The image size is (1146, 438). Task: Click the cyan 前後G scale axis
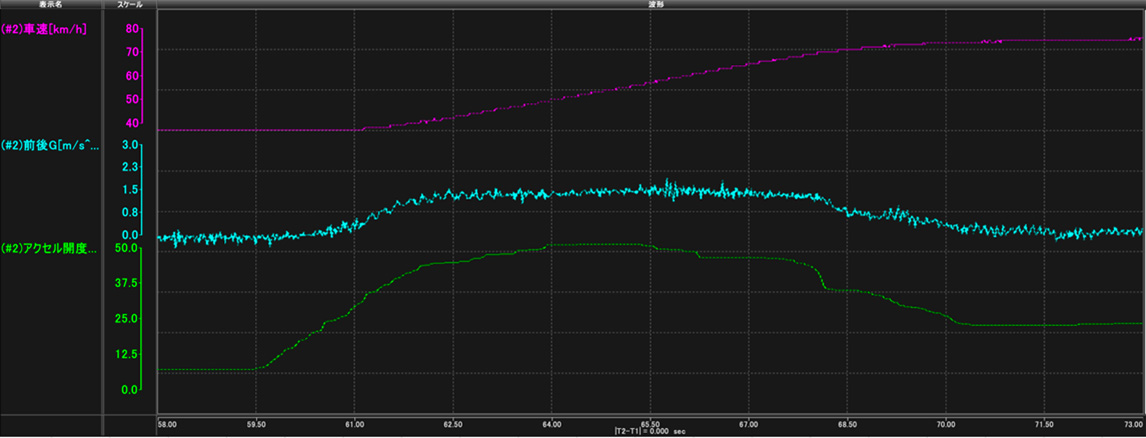[x=144, y=190]
